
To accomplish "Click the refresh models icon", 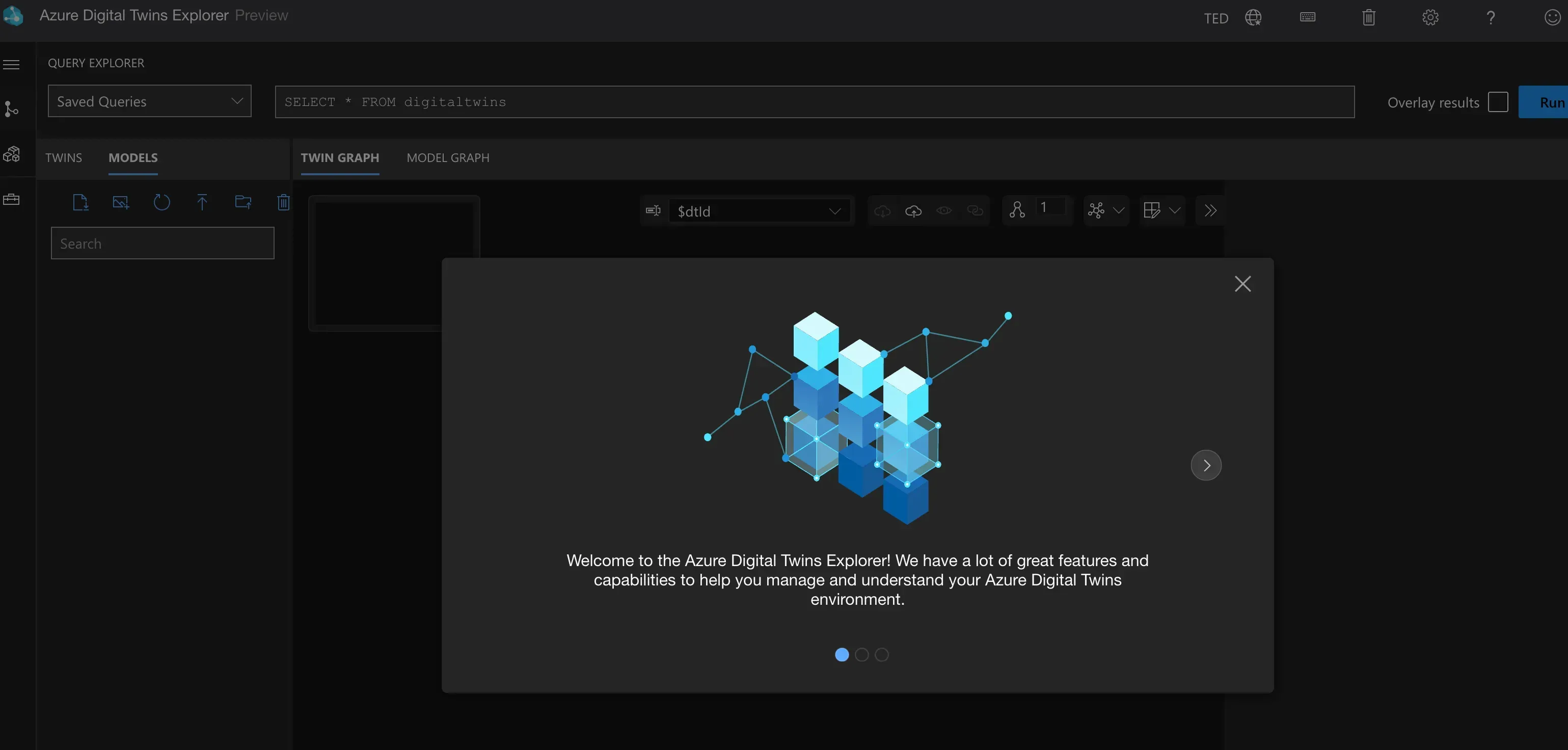I will [x=161, y=202].
